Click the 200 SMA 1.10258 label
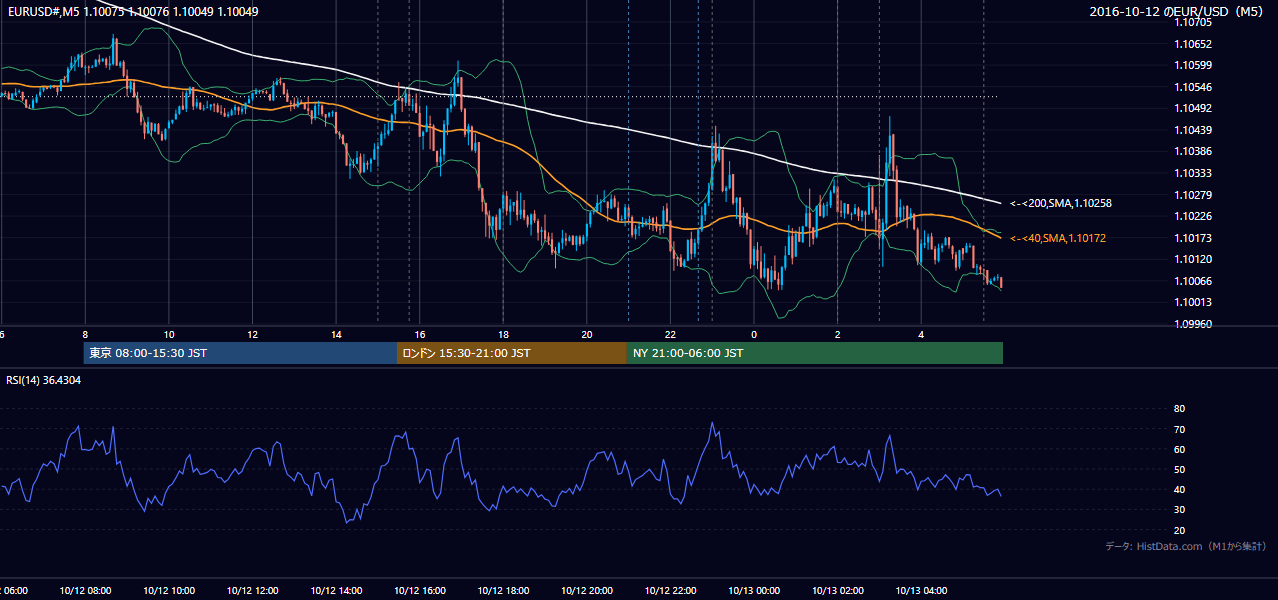Viewport: 1278px width, 600px height. tap(1061, 203)
